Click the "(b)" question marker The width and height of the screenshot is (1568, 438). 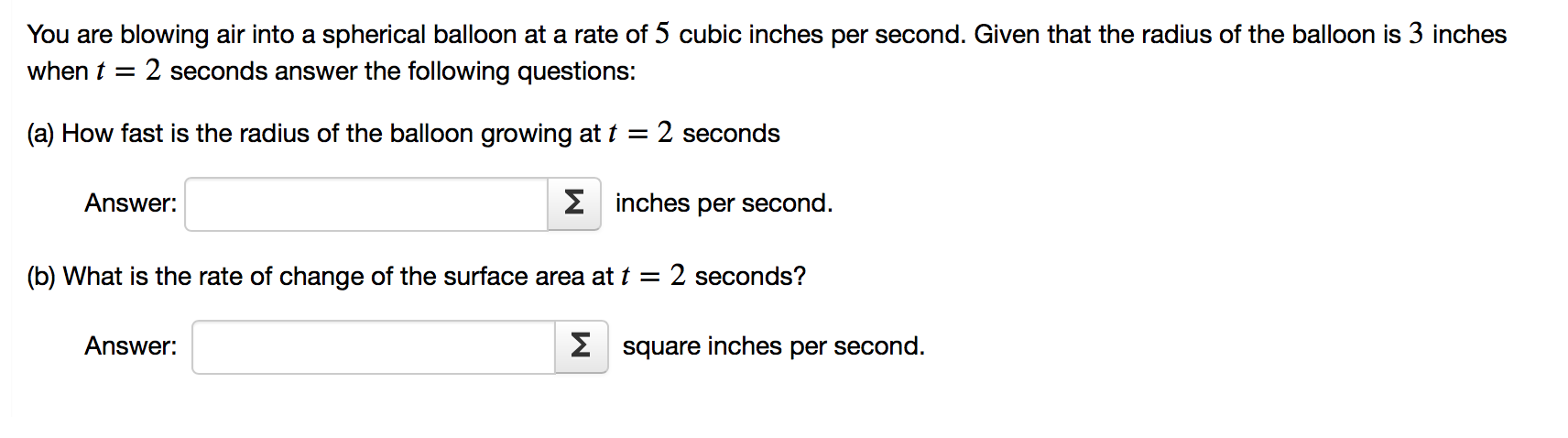[x=41, y=277]
